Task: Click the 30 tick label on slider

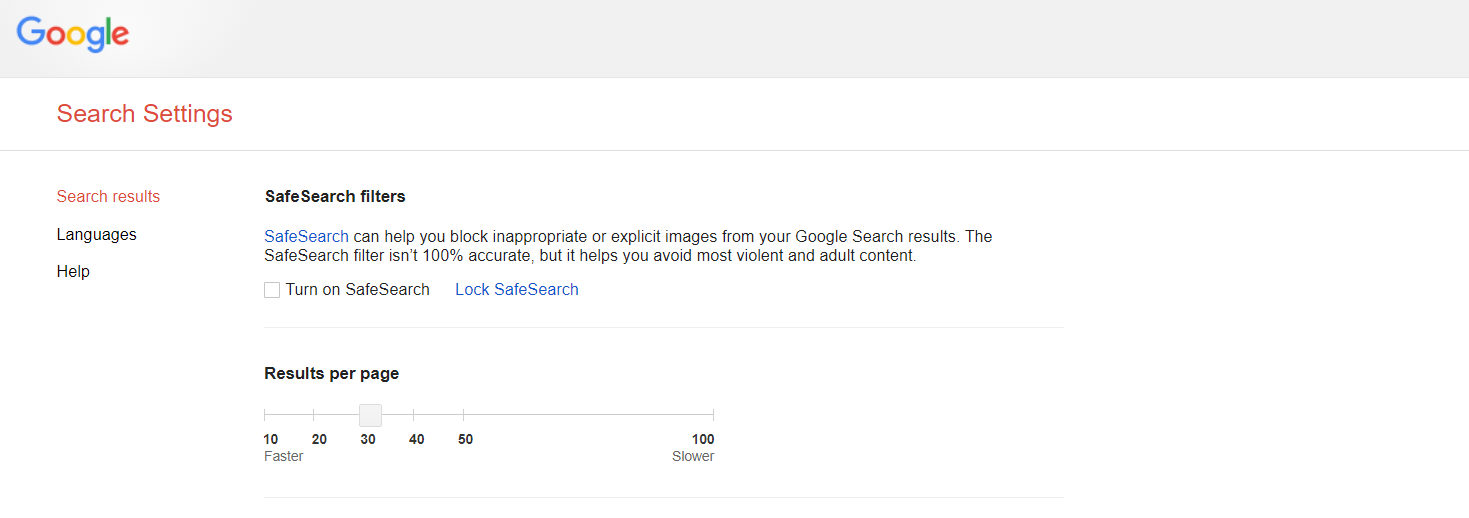Action: coord(368,440)
